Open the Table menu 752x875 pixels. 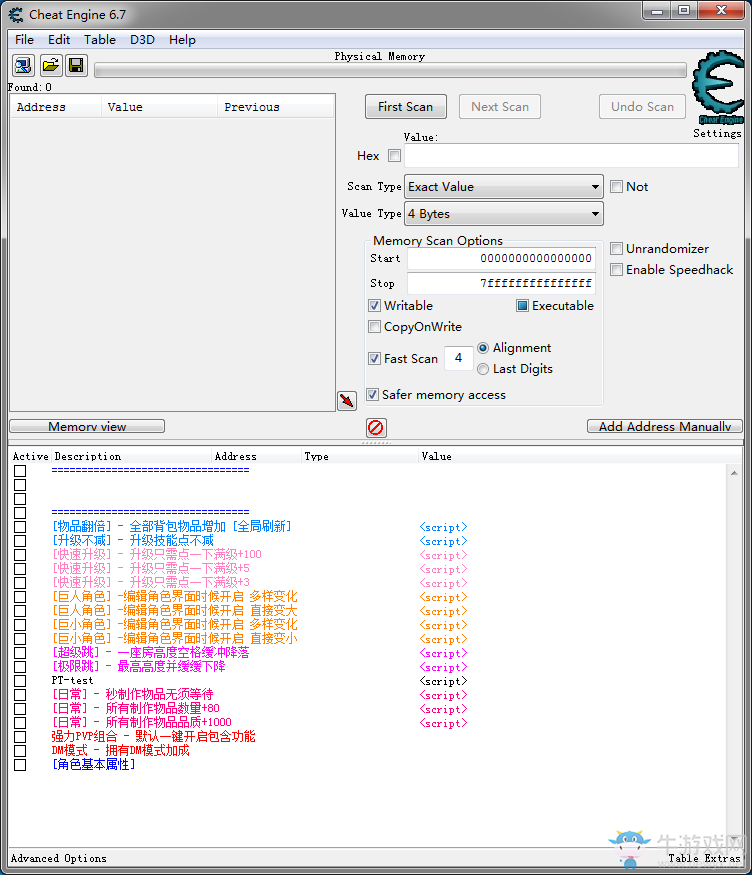click(x=100, y=40)
